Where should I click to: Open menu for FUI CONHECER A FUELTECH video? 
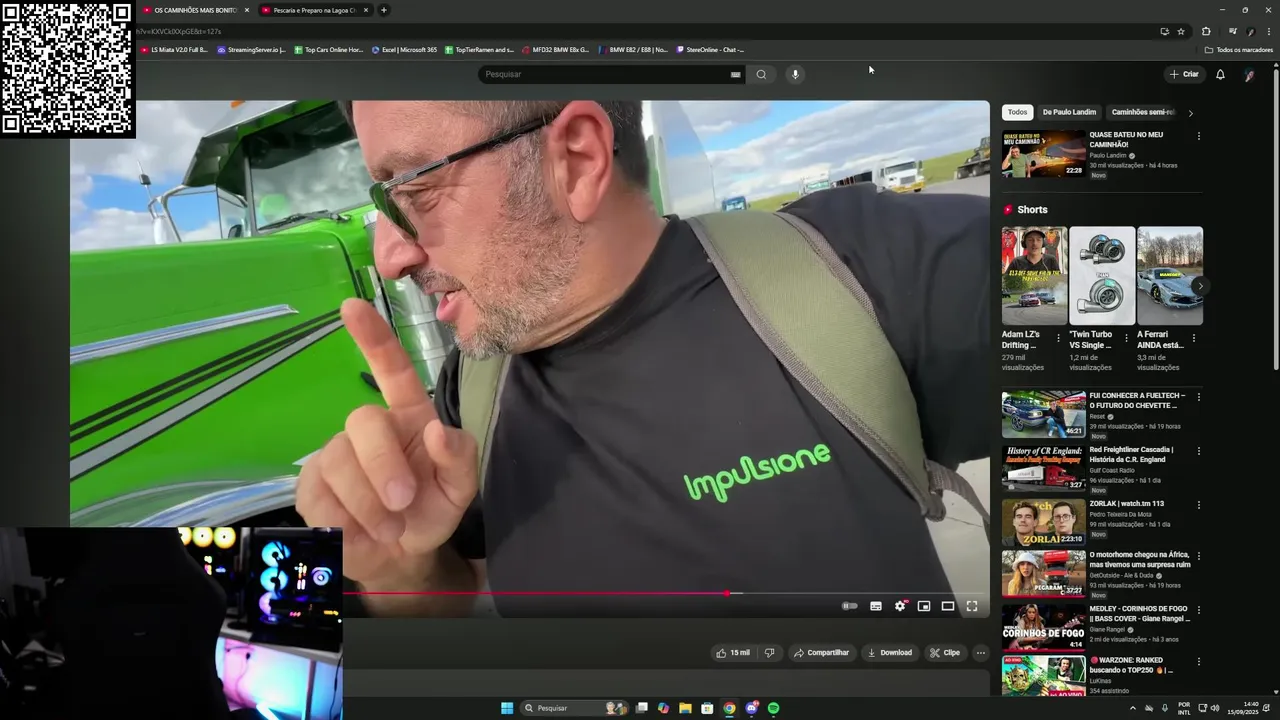(1199, 397)
